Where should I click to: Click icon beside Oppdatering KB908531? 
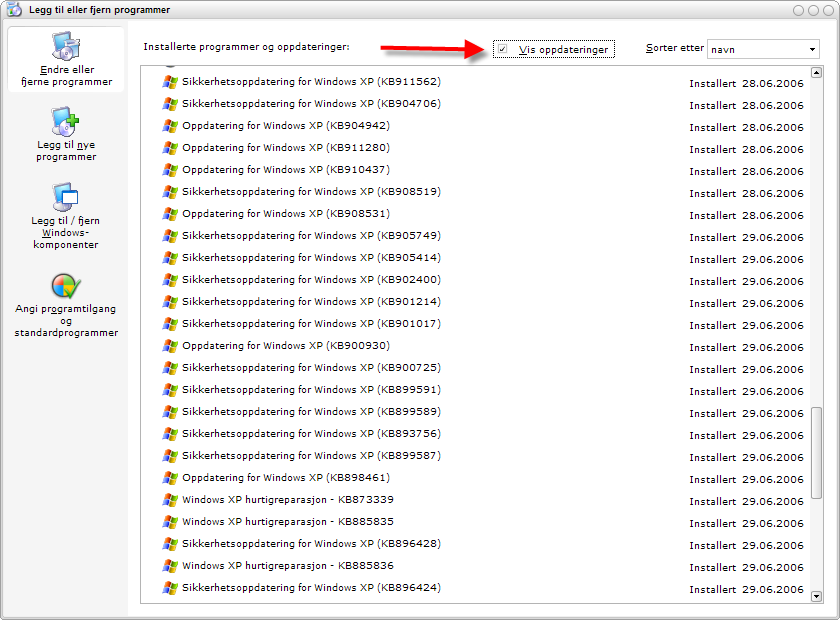coord(170,214)
